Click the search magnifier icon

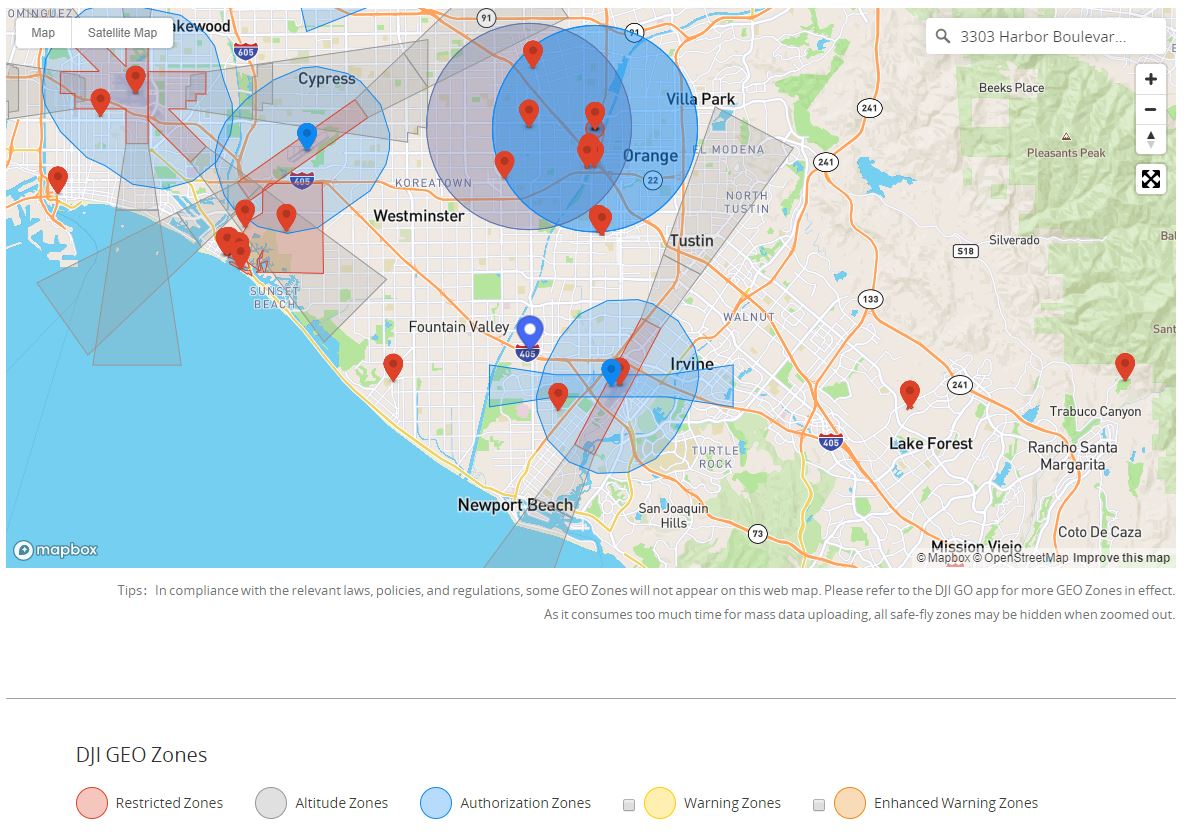pyautogui.click(x=942, y=36)
